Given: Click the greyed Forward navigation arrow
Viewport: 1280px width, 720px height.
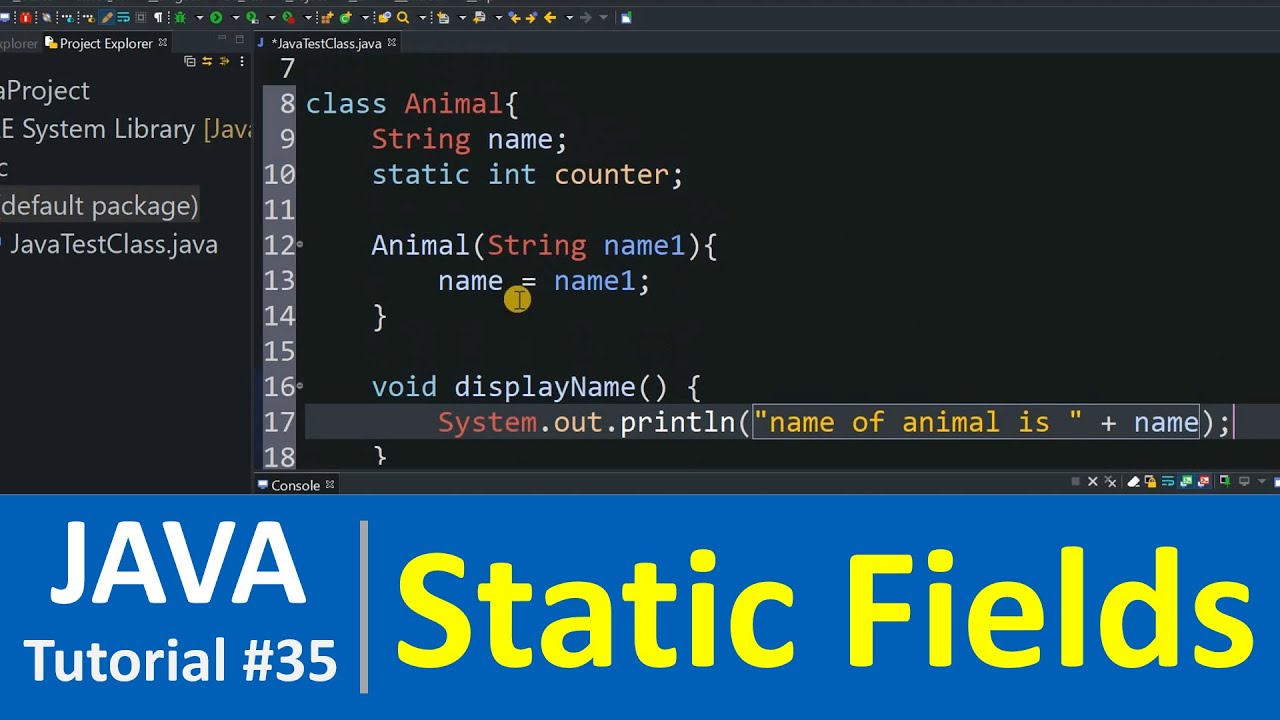Looking at the screenshot, I should pos(585,18).
